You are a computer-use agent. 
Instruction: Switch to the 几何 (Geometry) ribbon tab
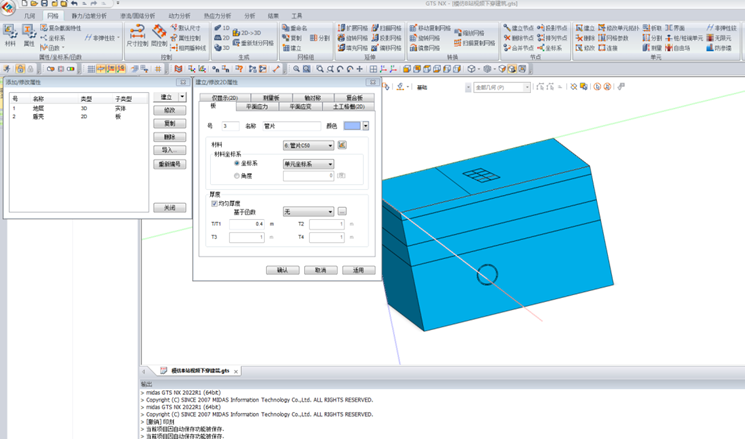(x=29, y=16)
